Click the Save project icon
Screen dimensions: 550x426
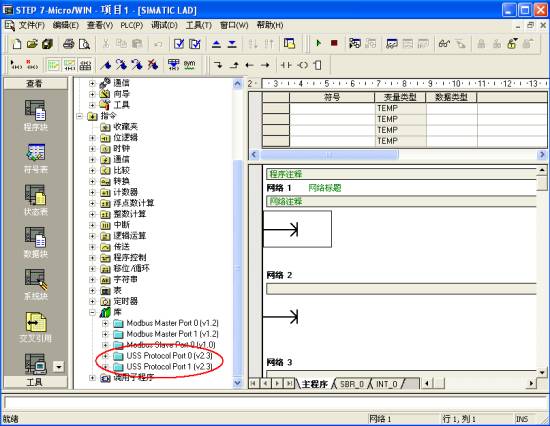tap(47, 44)
